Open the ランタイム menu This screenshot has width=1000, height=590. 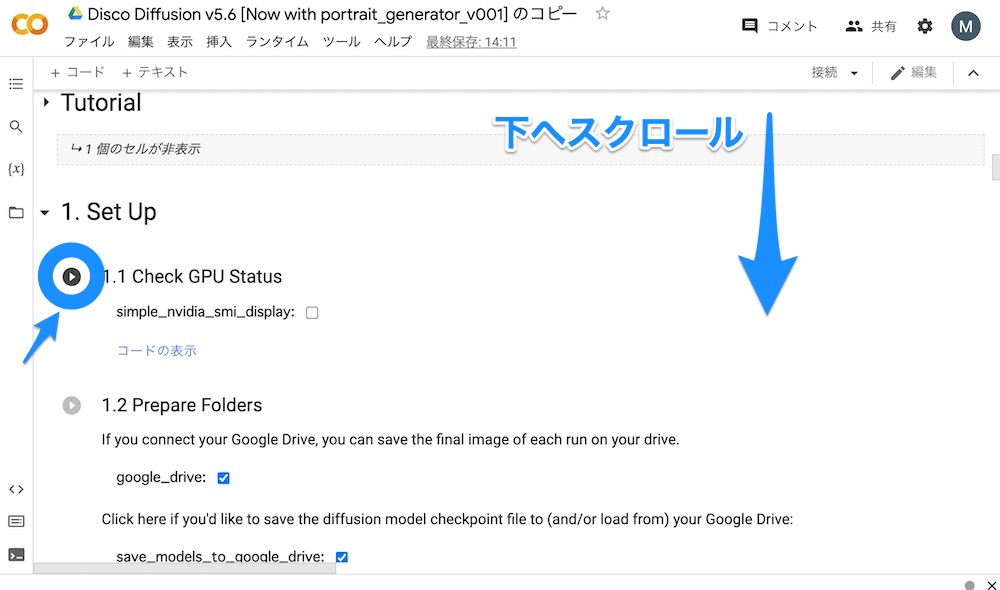tap(277, 42)
